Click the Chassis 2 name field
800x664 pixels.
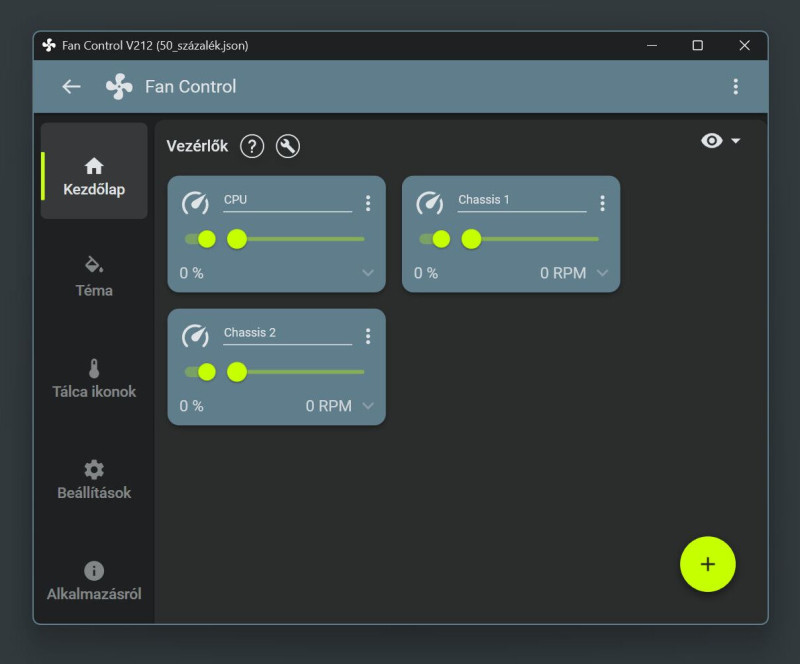[288, 334]
